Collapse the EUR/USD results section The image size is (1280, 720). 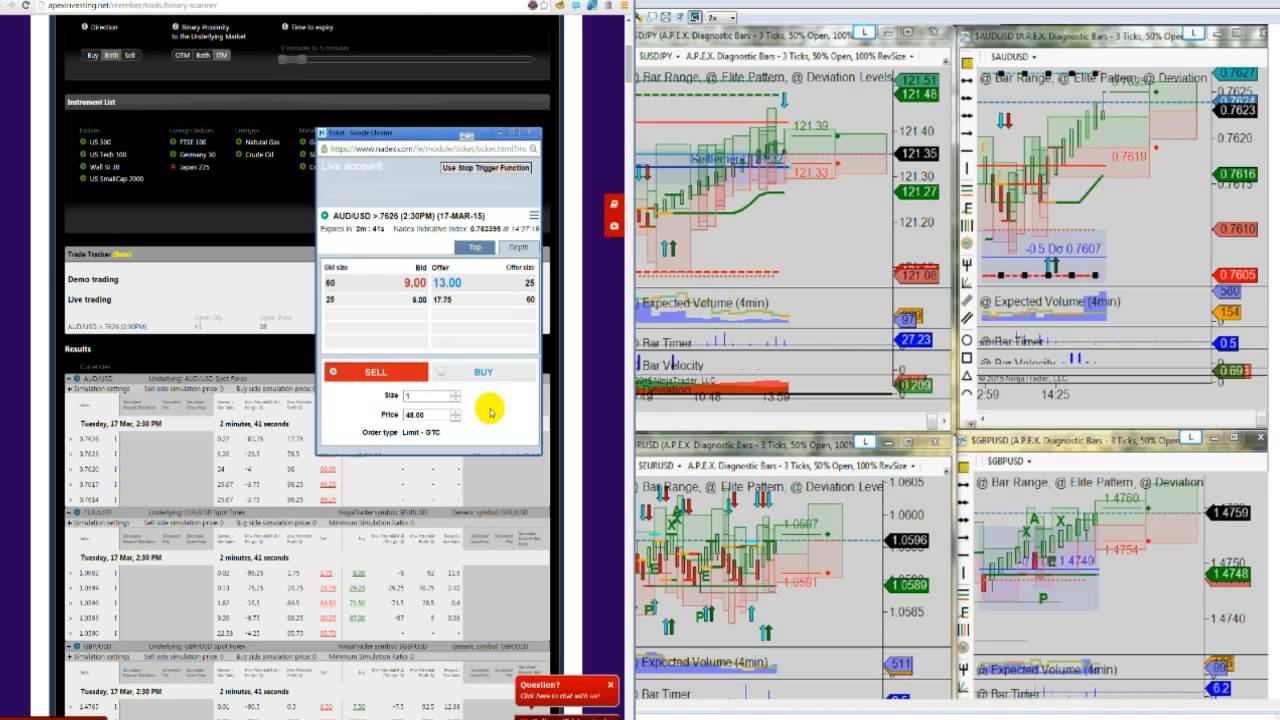[70, 512]
